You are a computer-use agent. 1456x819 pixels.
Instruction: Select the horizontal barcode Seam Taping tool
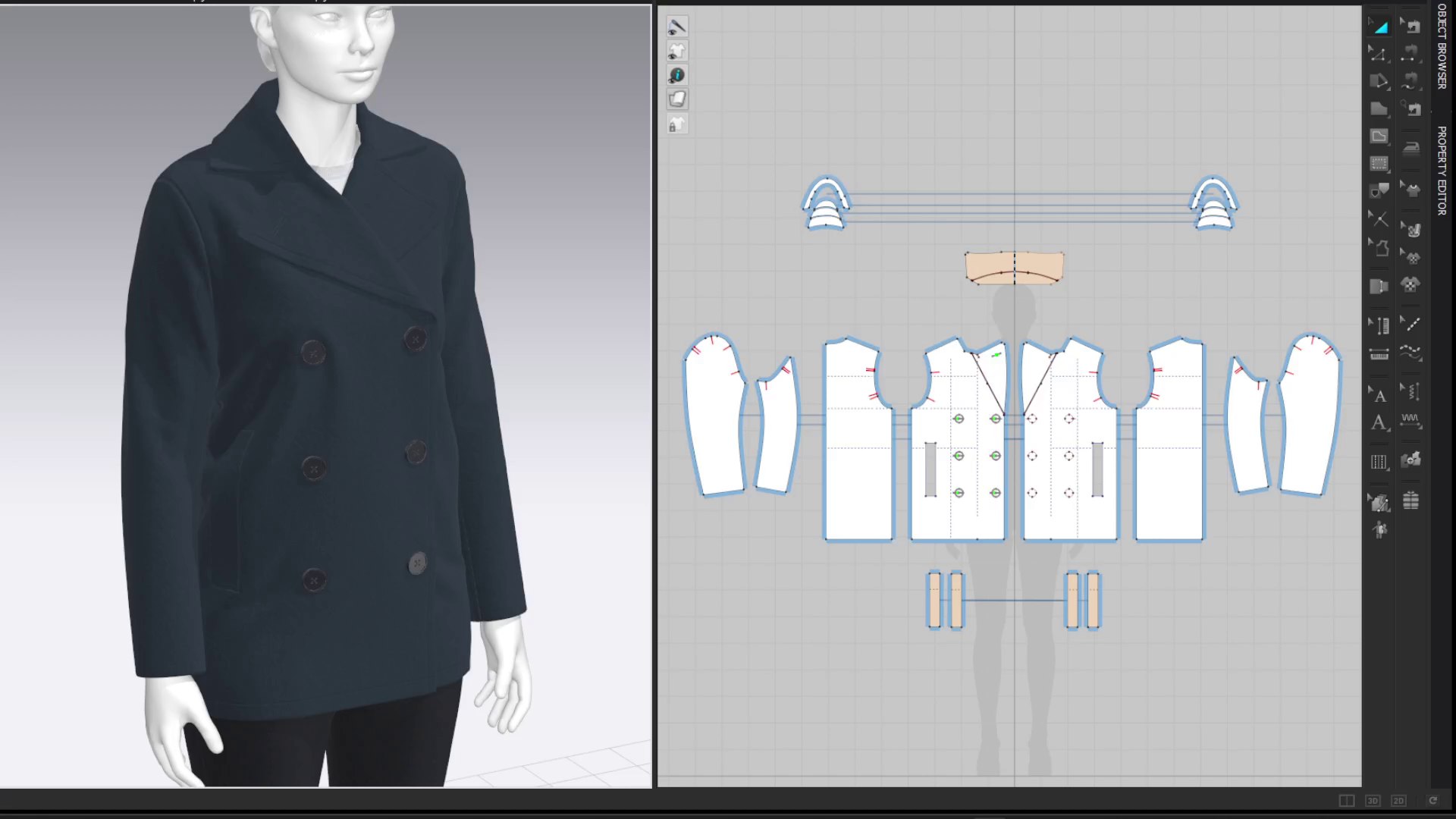coord(1379,354)
